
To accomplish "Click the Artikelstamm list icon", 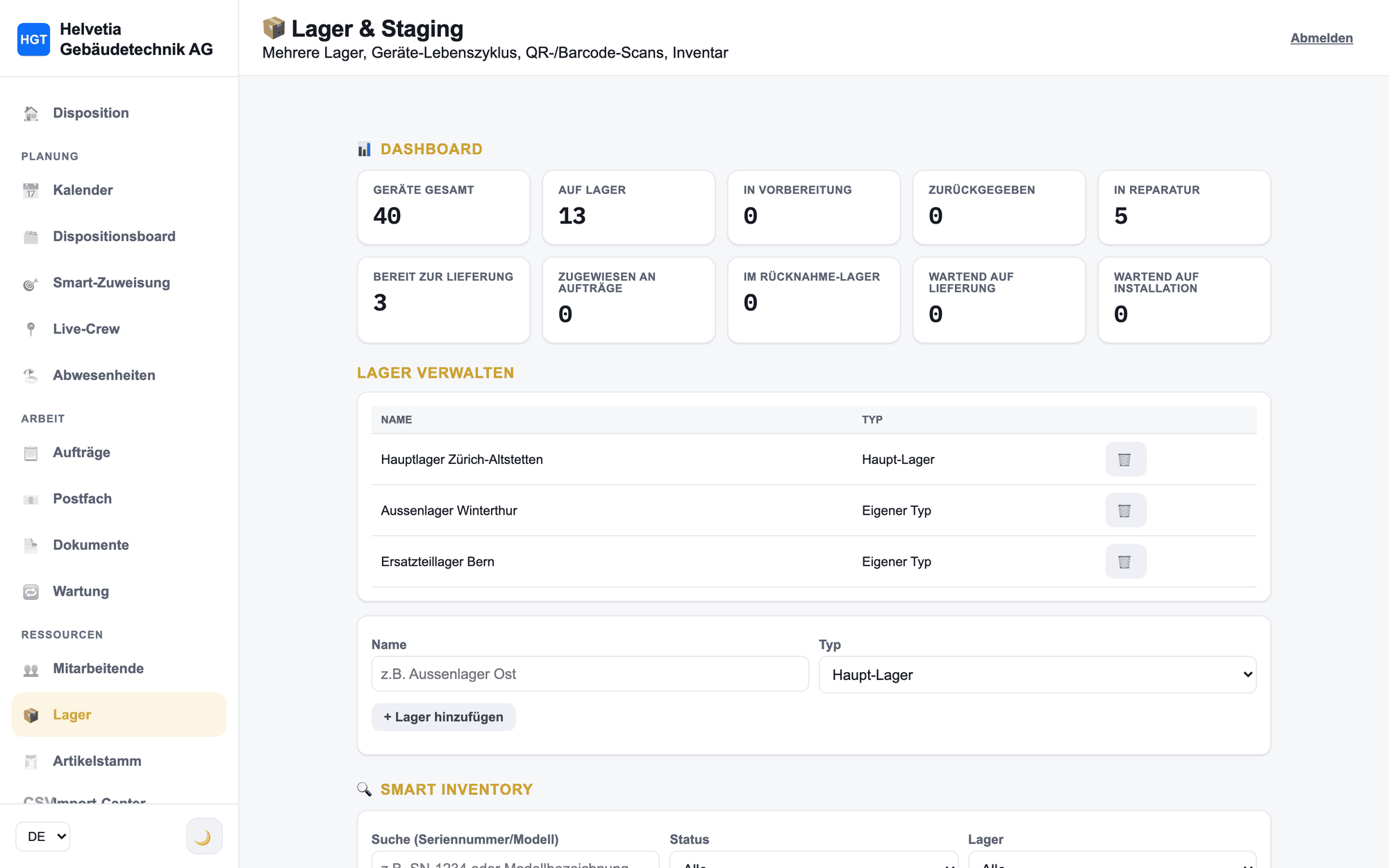I will pos(31,761).
